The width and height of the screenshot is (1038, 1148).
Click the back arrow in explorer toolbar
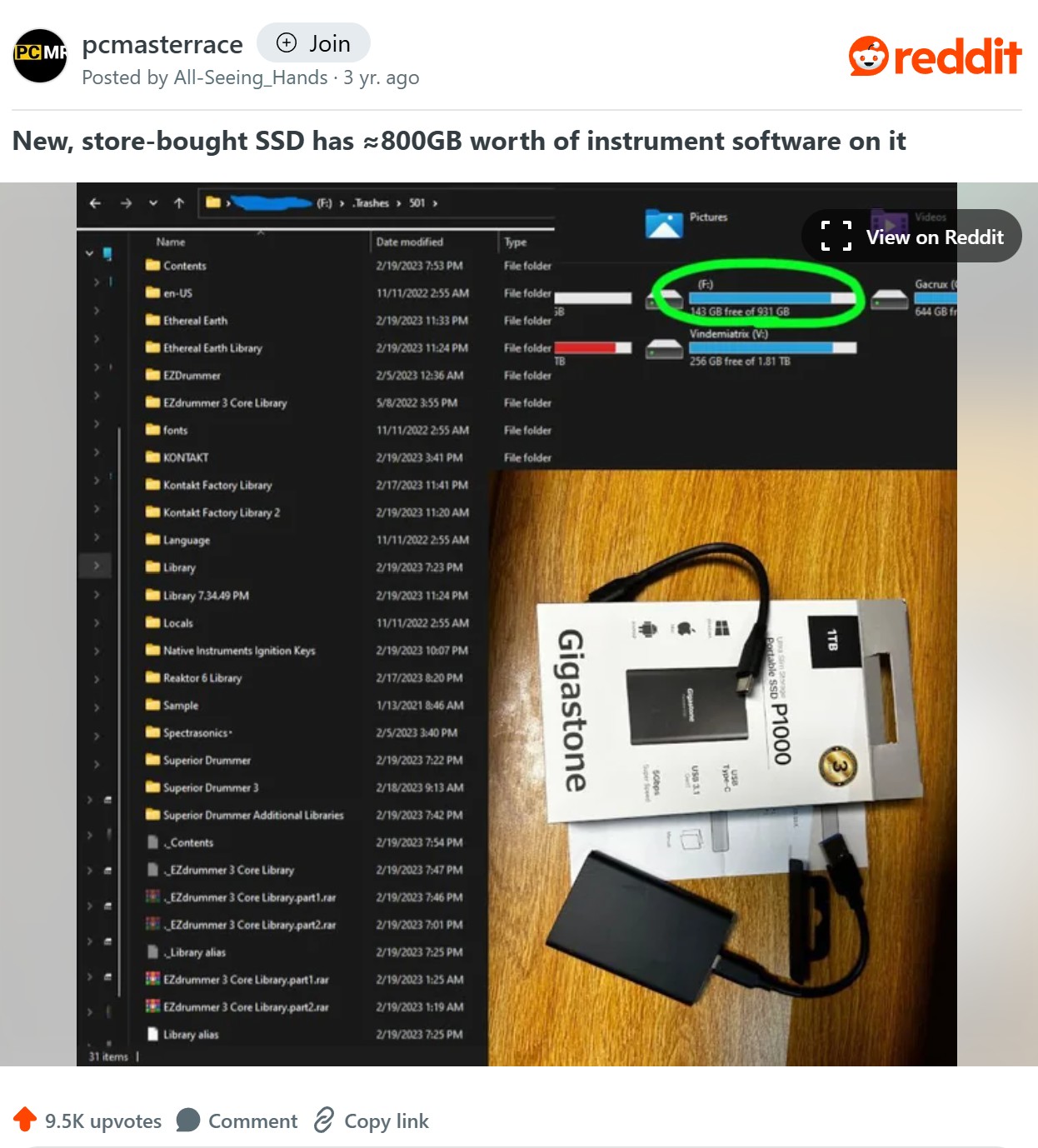click(x=95, y=202)
